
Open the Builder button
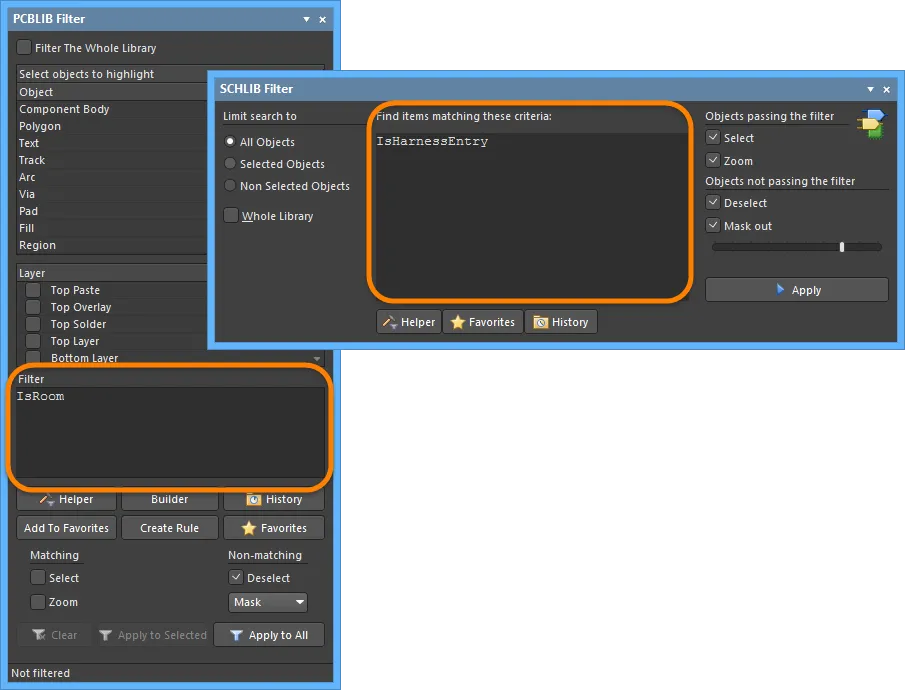(169, 499)
